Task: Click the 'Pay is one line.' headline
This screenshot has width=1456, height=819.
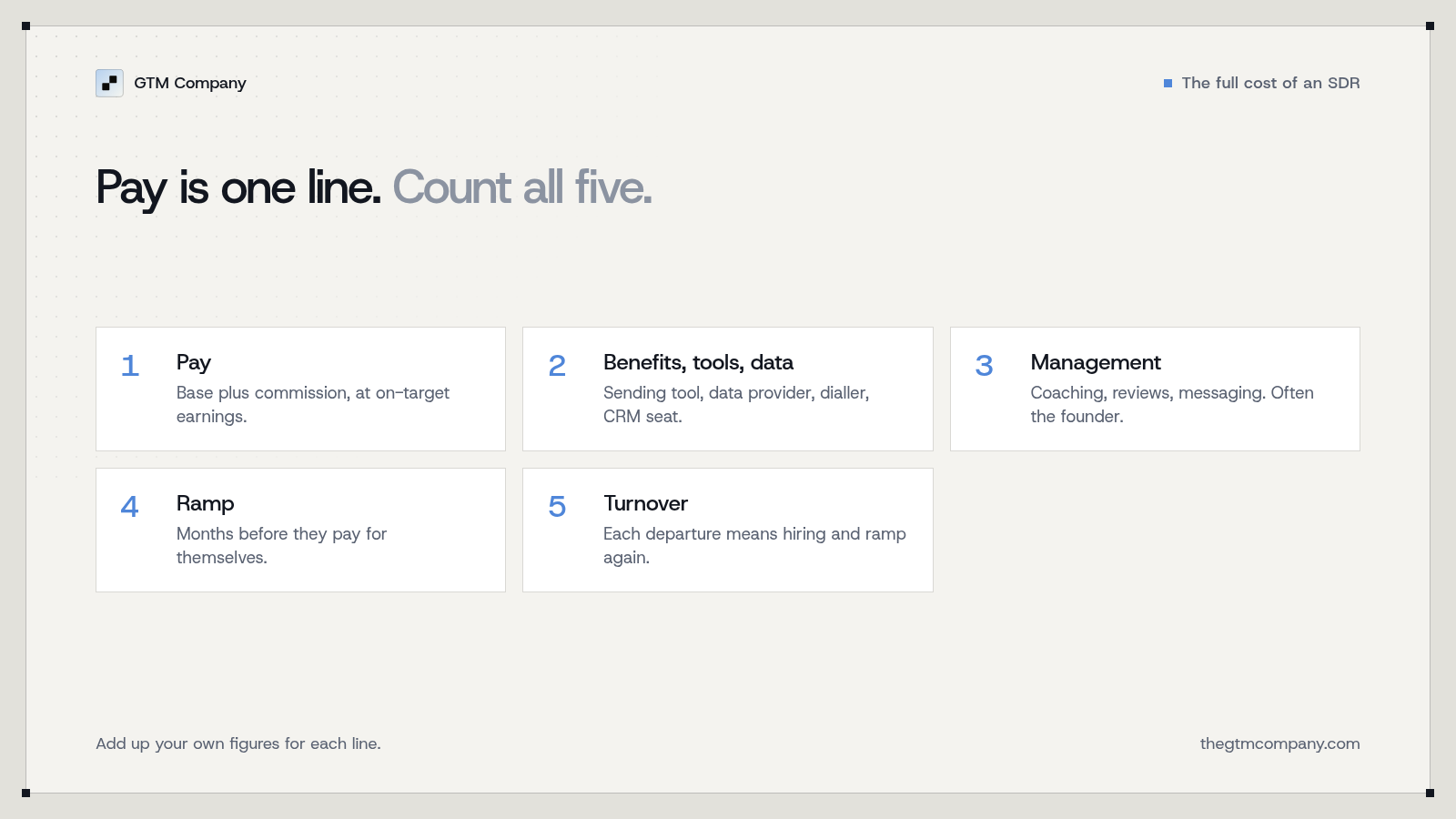Action: point(238,188)
